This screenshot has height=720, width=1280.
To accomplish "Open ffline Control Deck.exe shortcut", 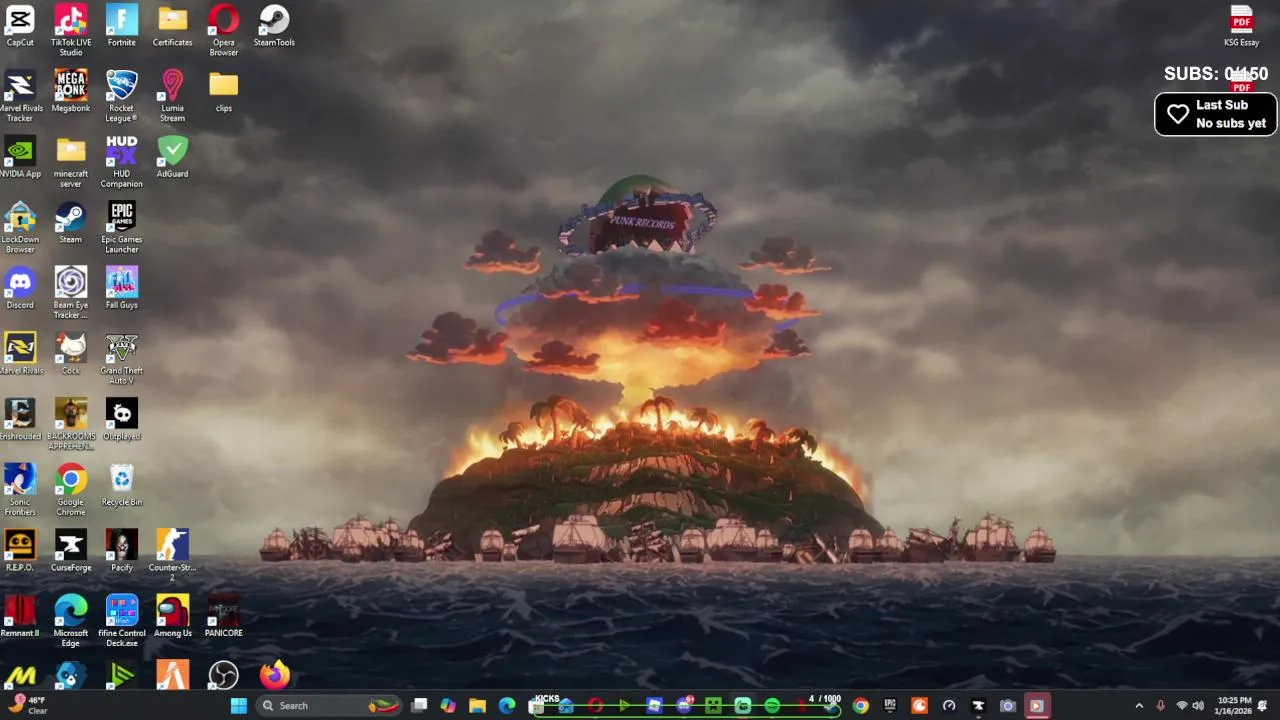I will click(x=122, y=621).
